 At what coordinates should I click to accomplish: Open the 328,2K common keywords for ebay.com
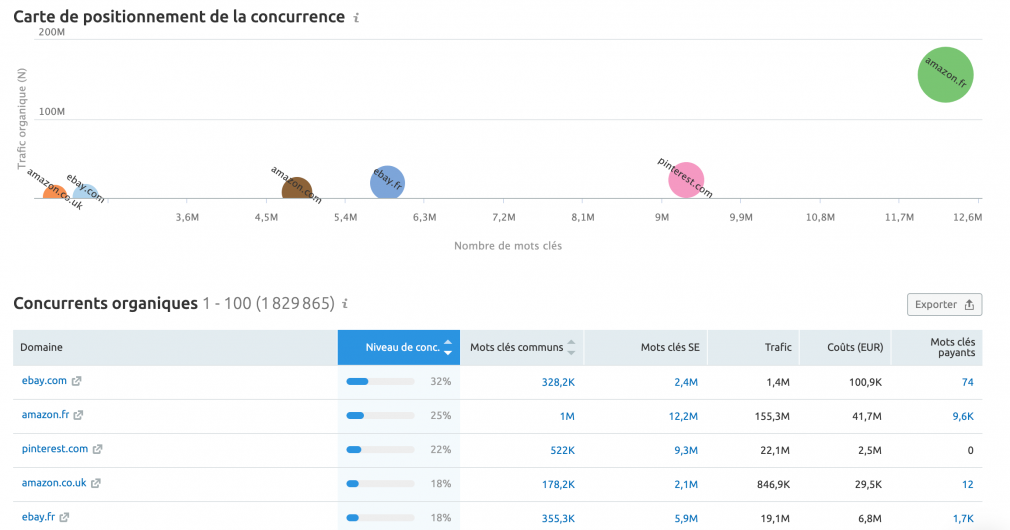click(x=558, y=382)
